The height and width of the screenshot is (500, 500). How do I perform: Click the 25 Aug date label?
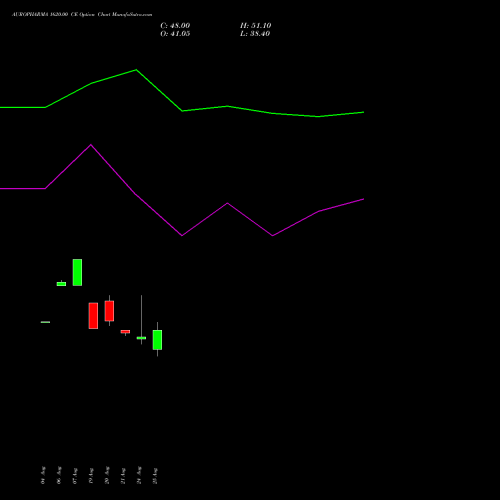point(155,475)
